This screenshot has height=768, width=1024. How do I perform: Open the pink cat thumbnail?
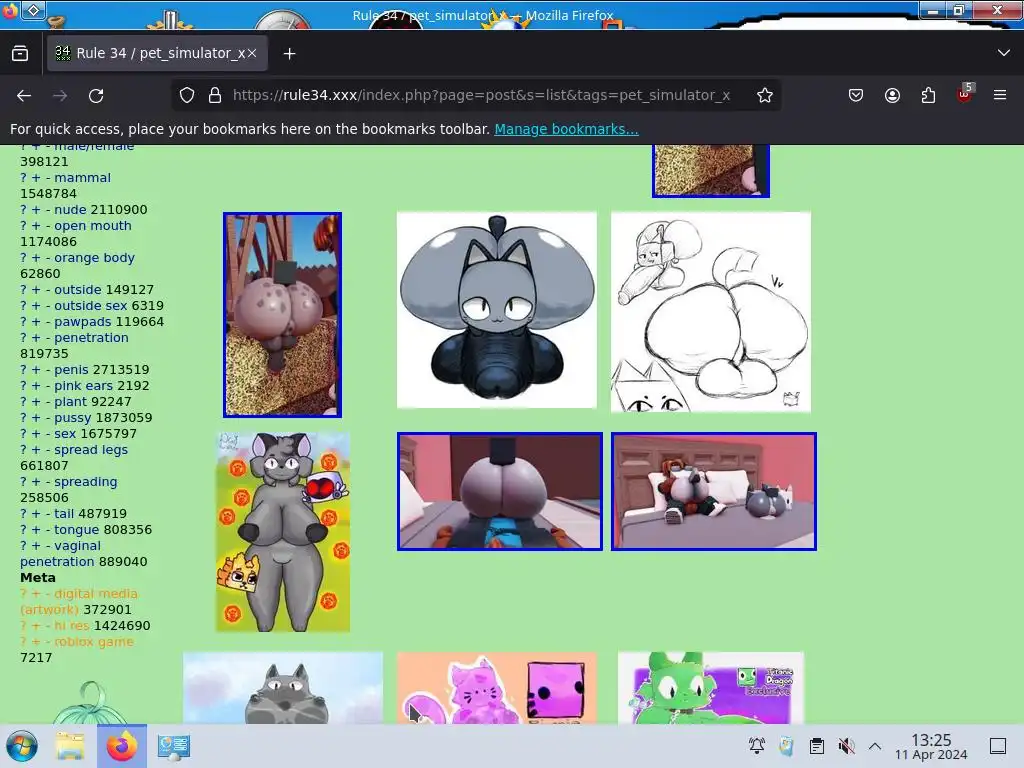coord(496,687)
